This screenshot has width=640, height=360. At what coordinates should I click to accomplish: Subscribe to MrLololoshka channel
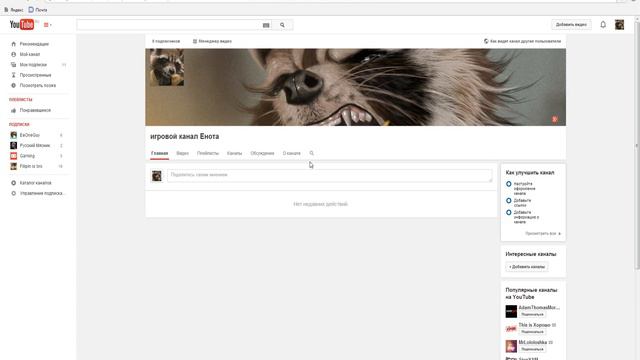point(532,349)
